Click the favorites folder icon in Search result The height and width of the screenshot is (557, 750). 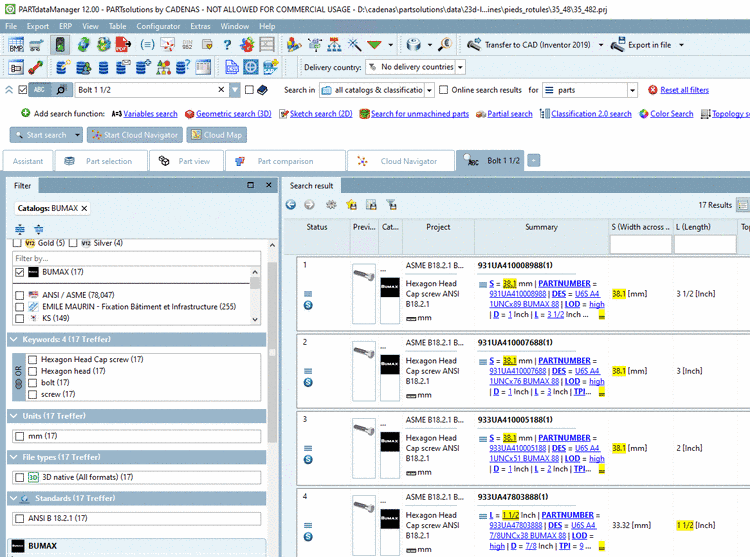point(352,205)
